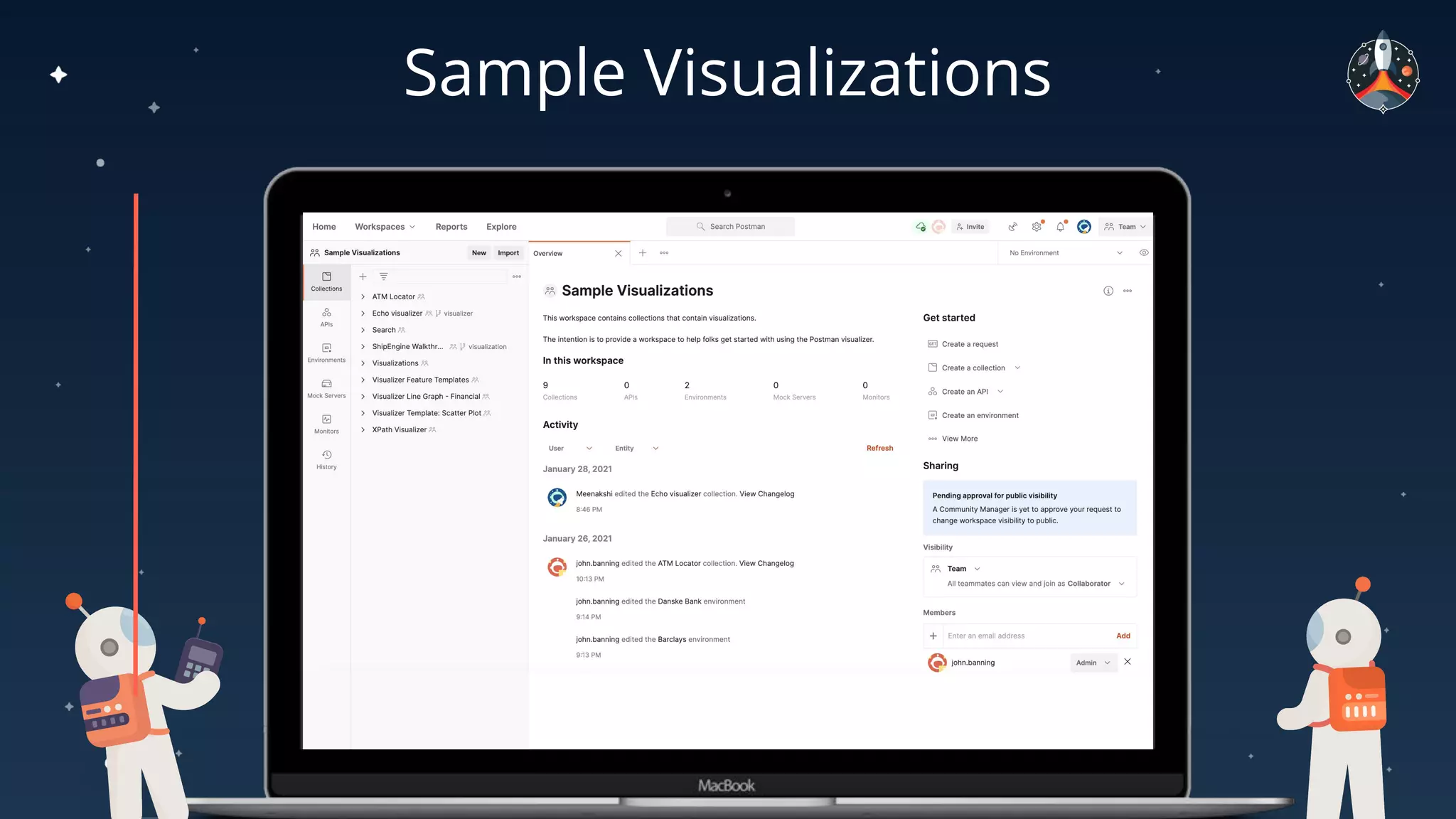Click the New button
Screen dimensions: 1456x819
pyautogui.click(x=479, y=253)
